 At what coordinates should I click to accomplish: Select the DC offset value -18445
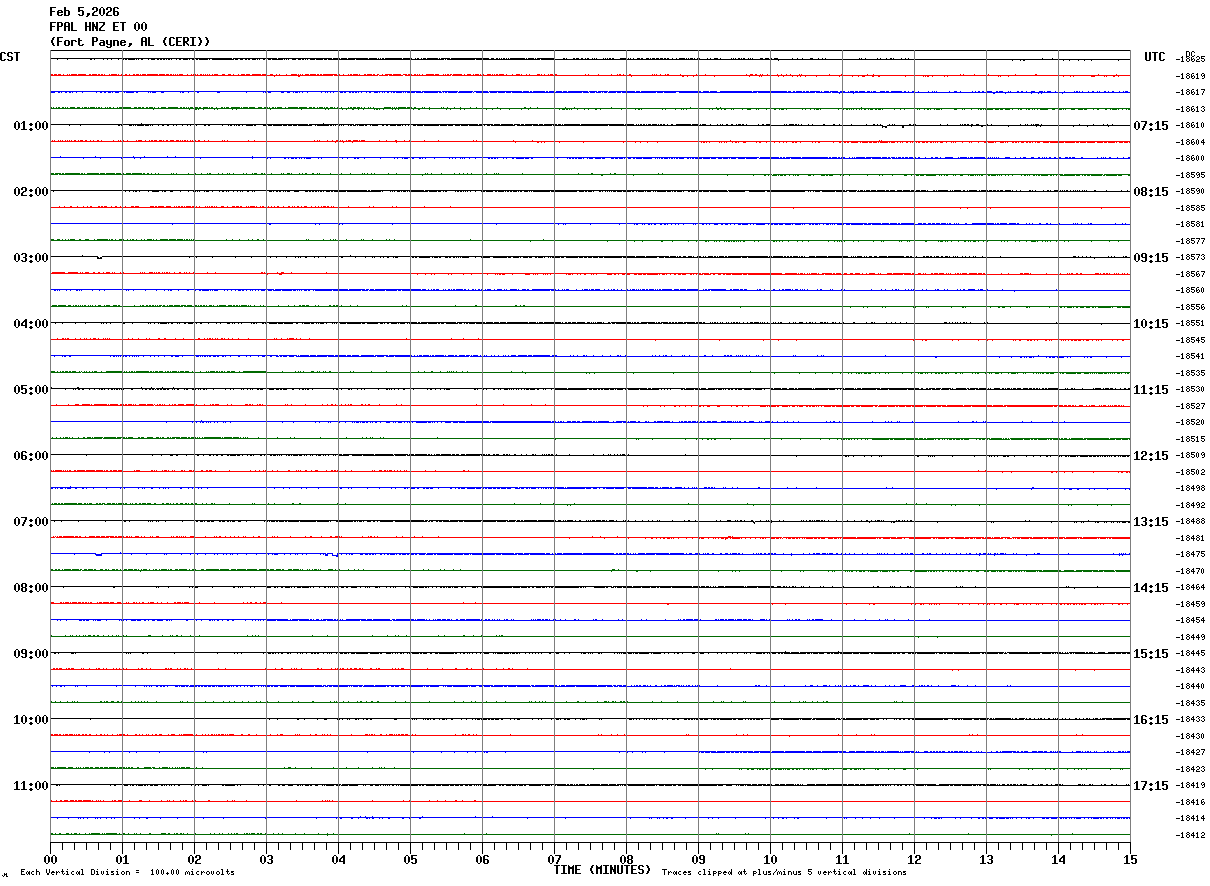(x=1190, y=654)
